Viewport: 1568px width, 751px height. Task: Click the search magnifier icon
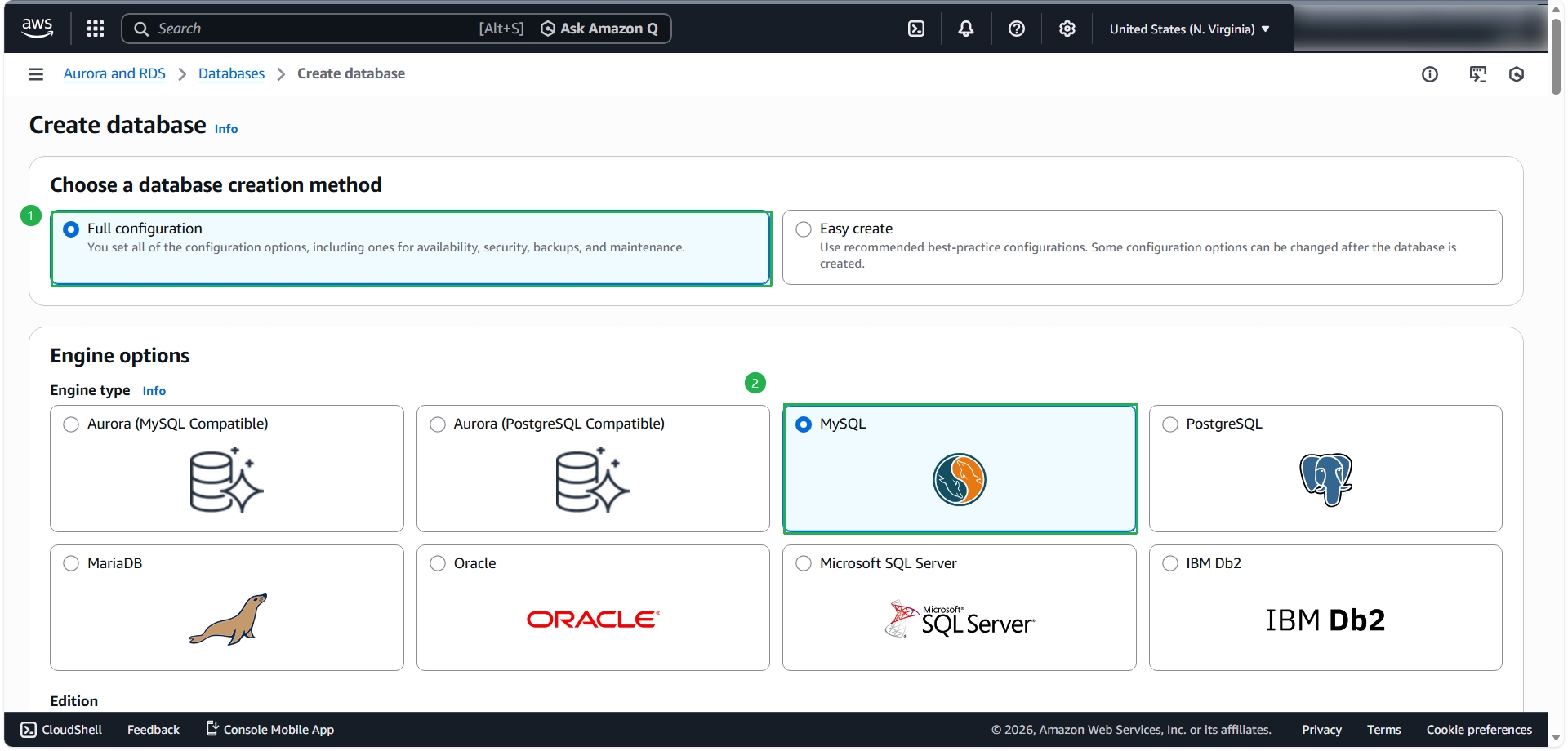point(141,29)
